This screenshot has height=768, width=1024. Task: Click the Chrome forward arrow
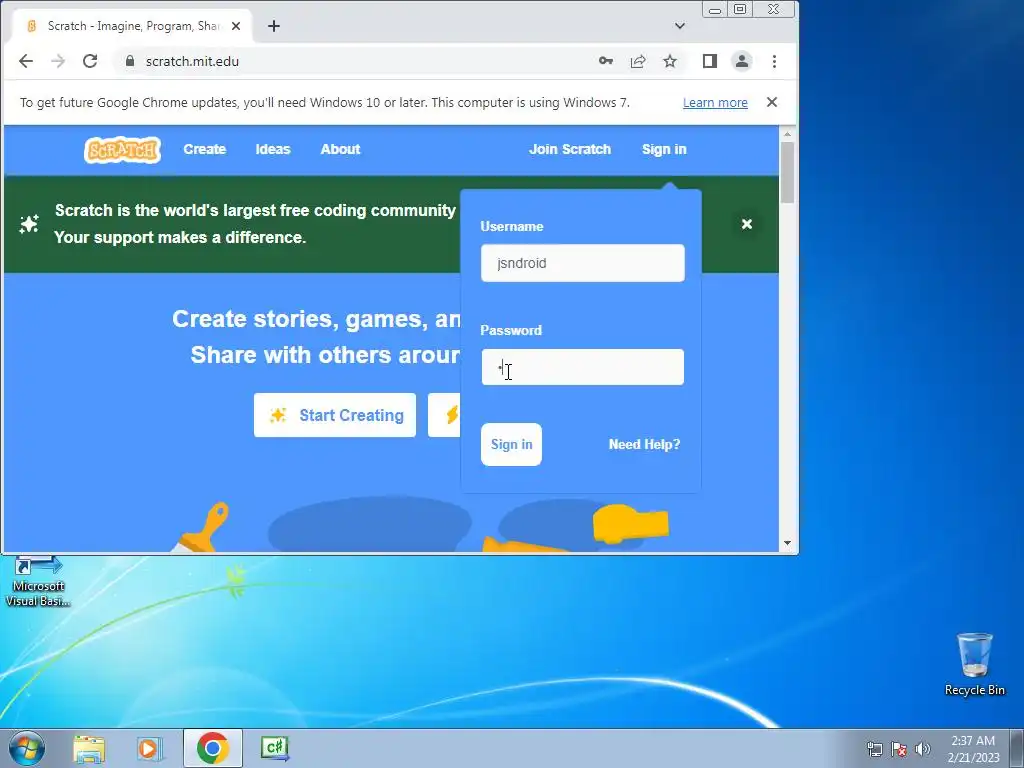pyautogui.click(x=57, y=61)
